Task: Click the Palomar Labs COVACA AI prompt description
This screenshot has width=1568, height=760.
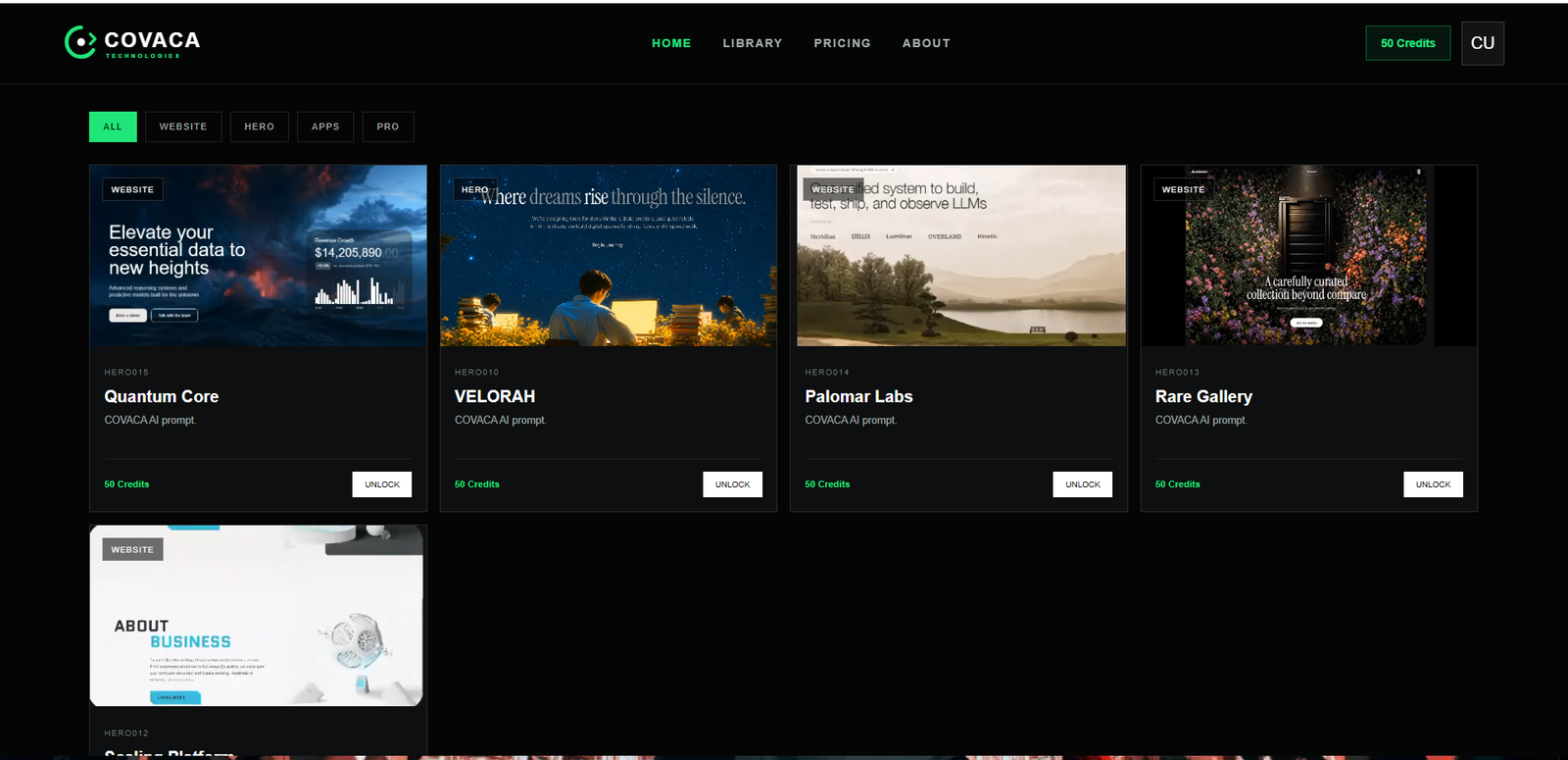Action: click(x=851, y=420)
